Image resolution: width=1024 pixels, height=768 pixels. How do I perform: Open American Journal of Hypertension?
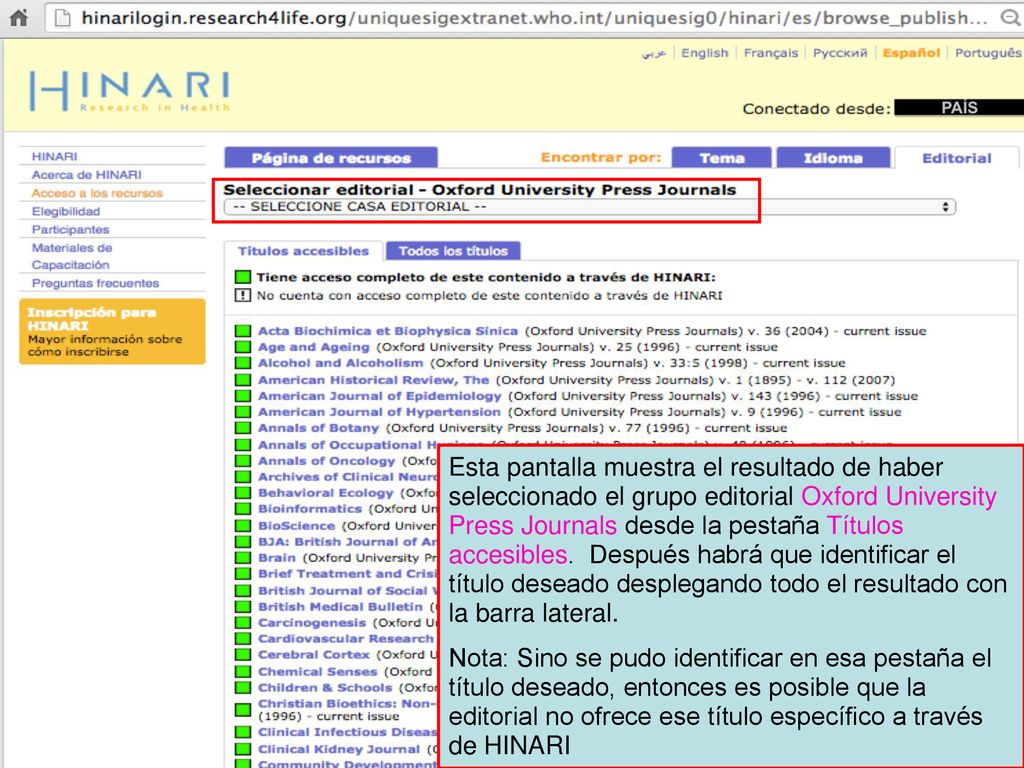click(379, 412)
